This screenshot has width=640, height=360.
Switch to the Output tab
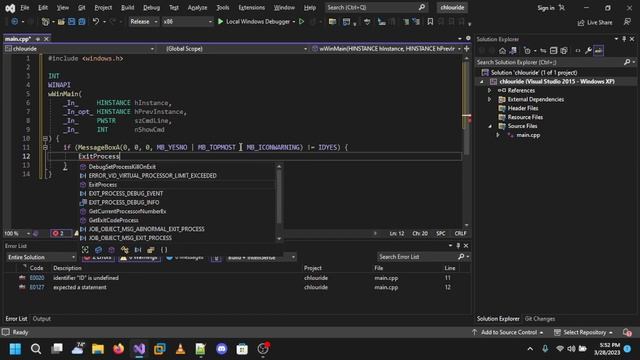tap(42, 319)
